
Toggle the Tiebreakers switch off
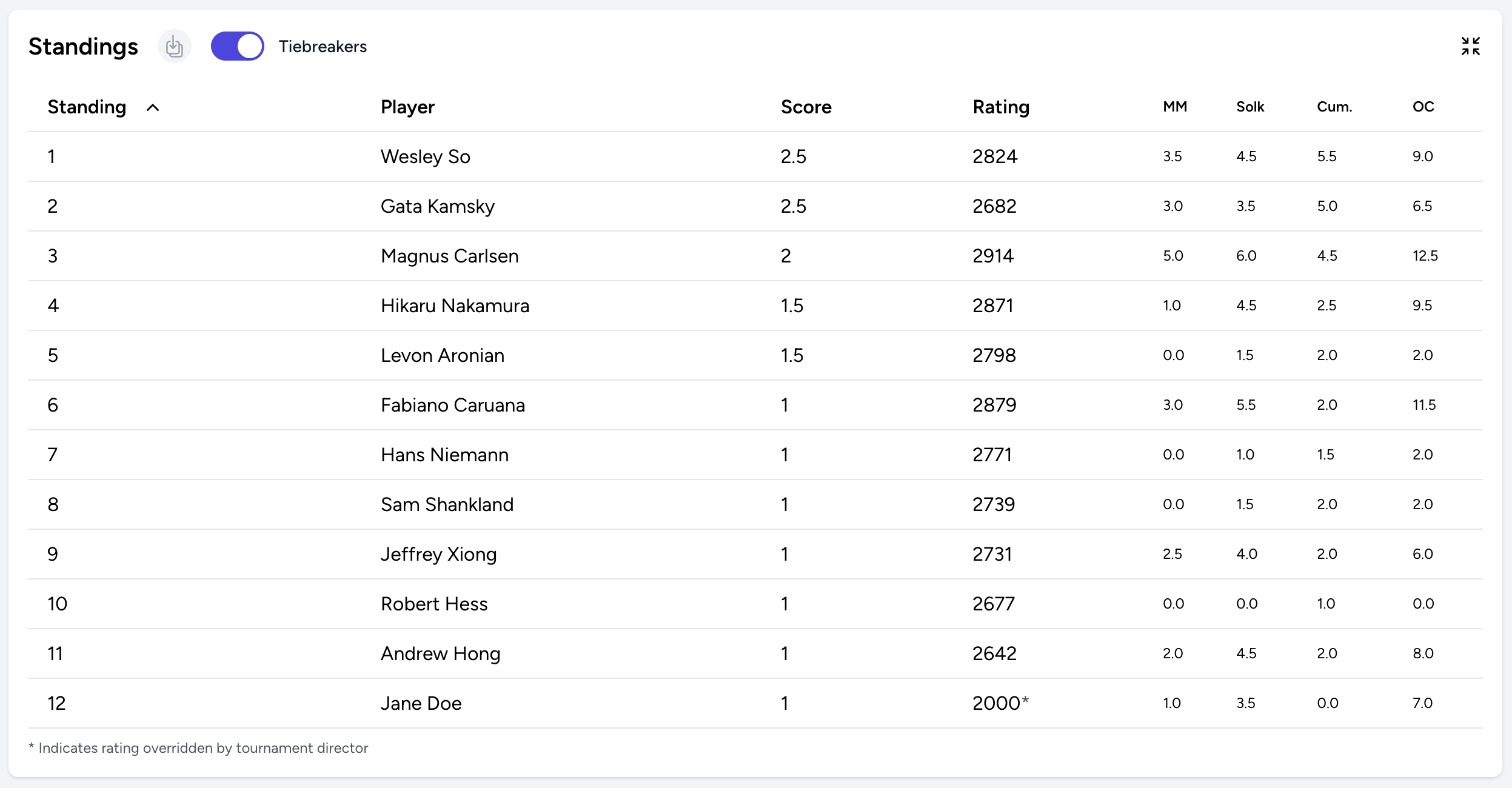click(x=237, y=47)
